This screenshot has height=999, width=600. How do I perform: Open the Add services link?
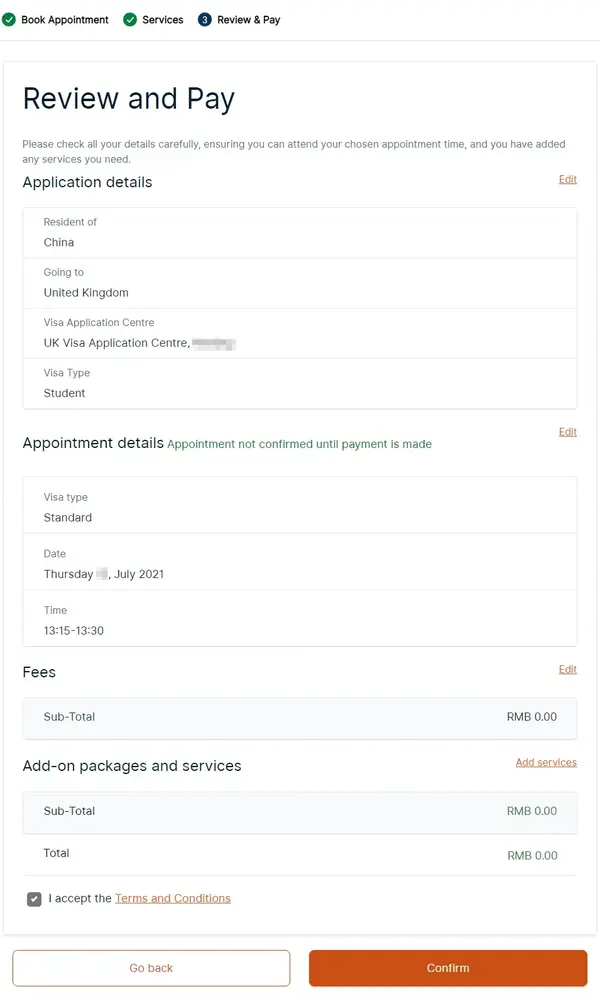coord(546,763)
